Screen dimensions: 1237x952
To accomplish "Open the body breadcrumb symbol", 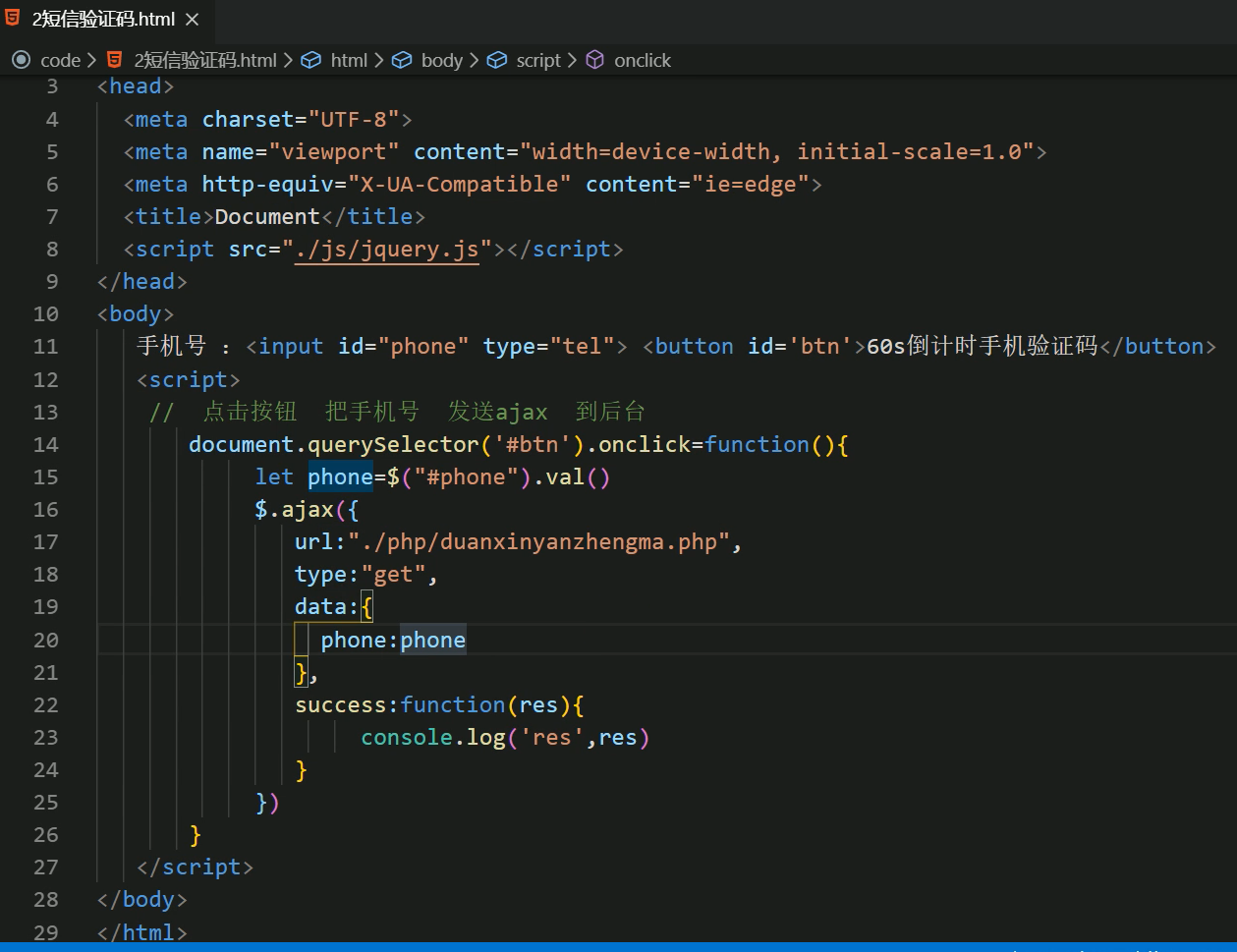I will (441, 60).
